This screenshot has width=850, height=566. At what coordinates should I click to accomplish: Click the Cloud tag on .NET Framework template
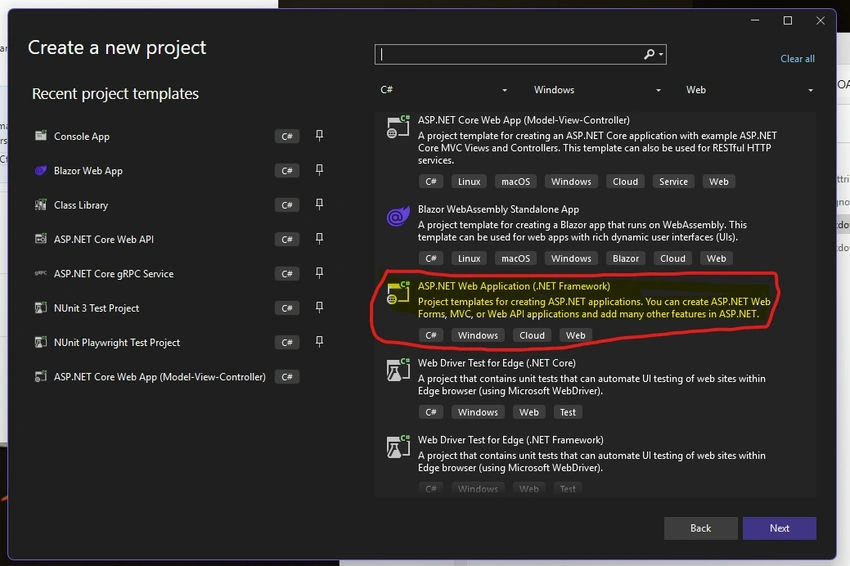coord(532,336)
